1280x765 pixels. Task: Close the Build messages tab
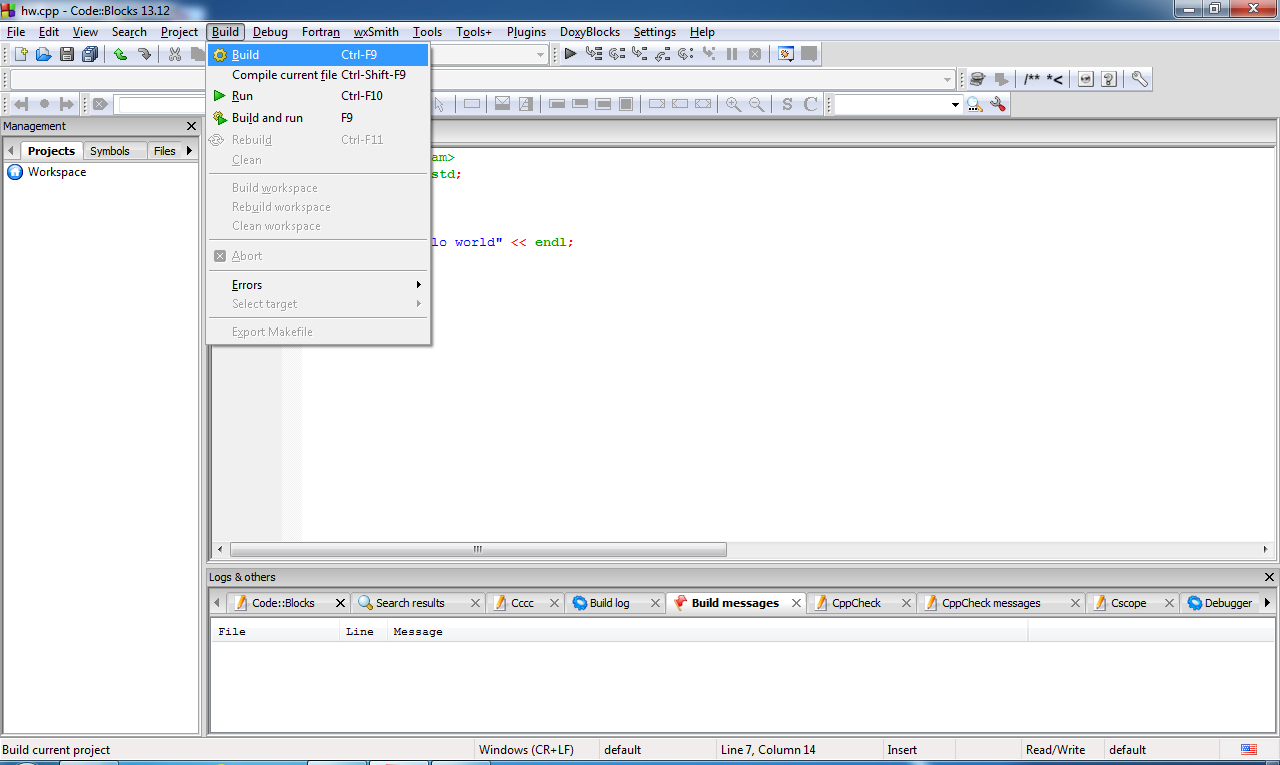[797, 603]
